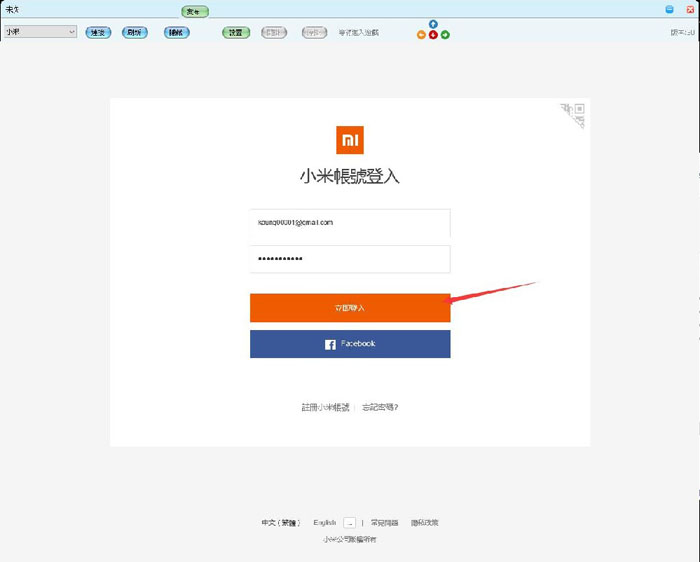Click the orange Mi logo
The width and height of the screenshot is (700, 562).
tap(350, 140)
